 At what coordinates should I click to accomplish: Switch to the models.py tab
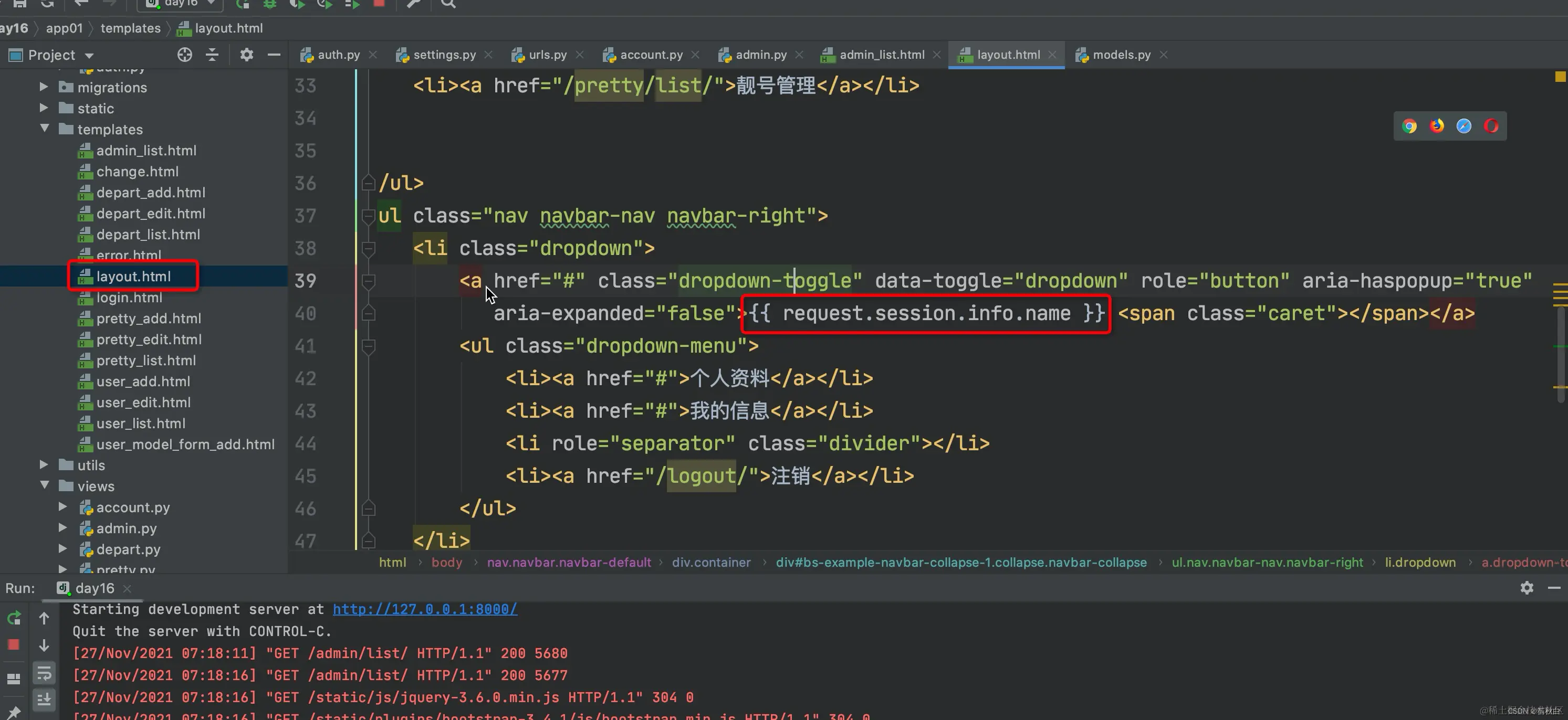click(x=1121, y=55)
